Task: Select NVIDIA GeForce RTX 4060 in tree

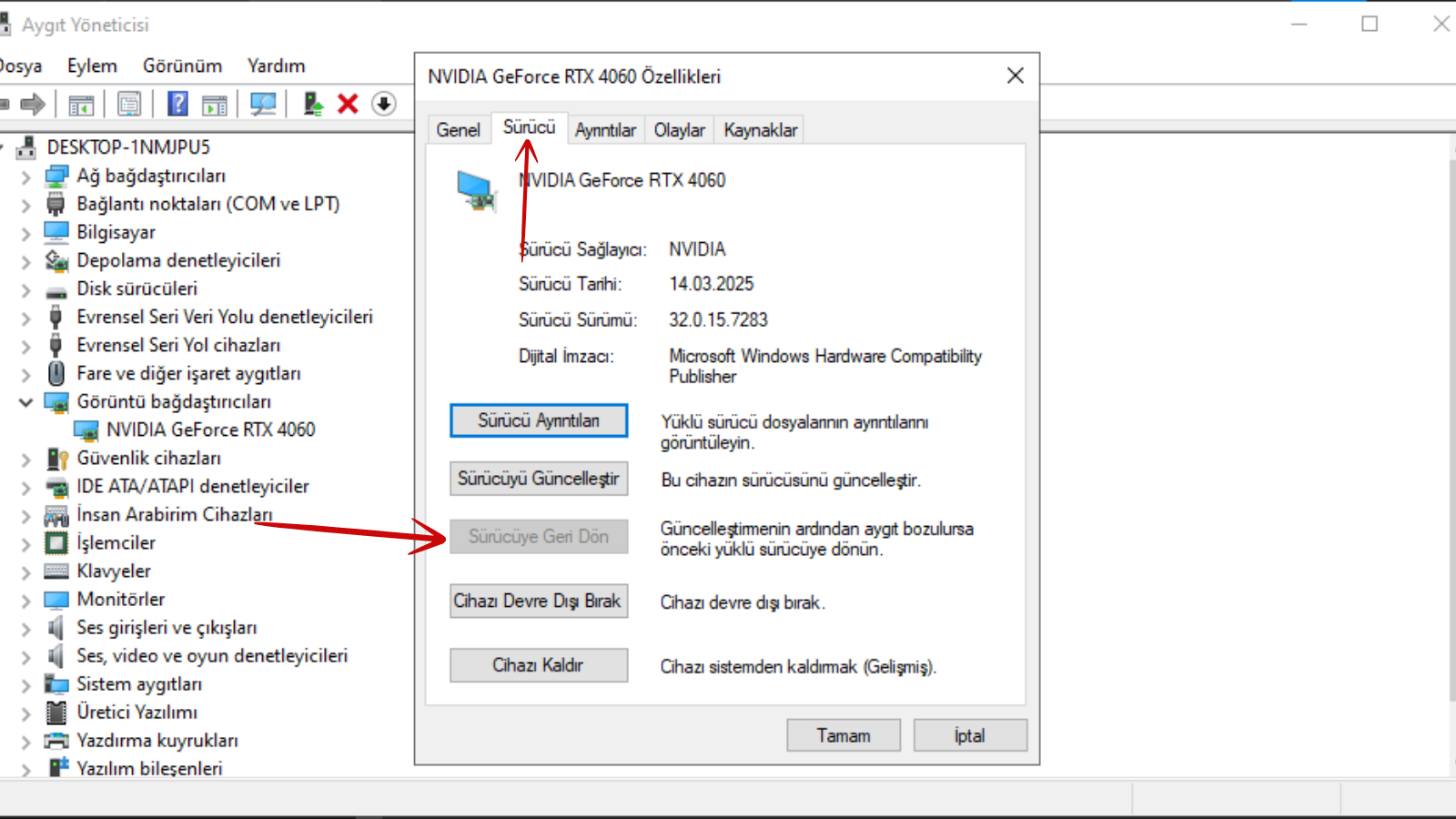Action: [x=210, y=430]
